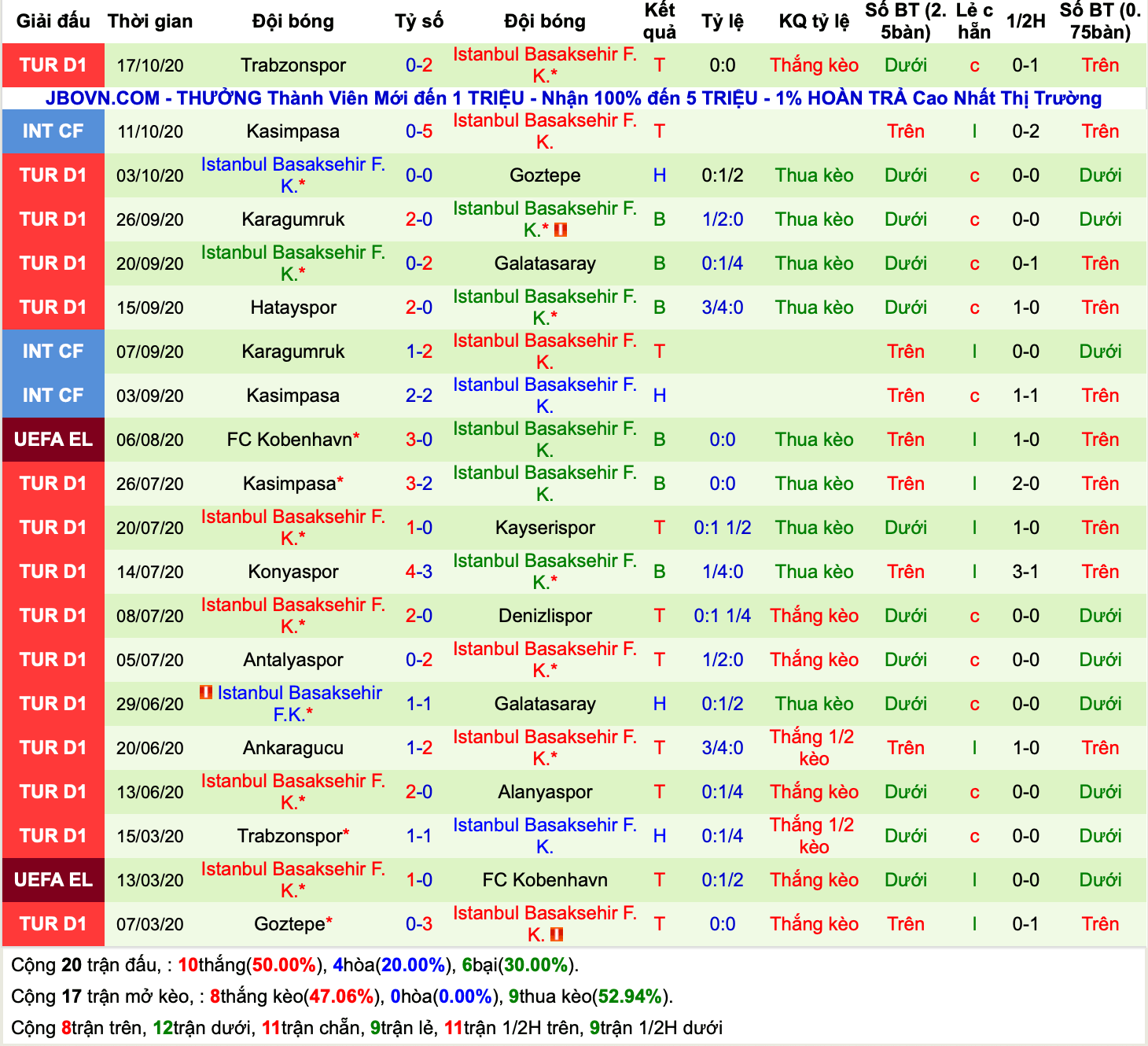The image size is (1148, 1046).
Task: Select FC Kobenhavn* home team on 06/08/20
Action: [293, 440]
